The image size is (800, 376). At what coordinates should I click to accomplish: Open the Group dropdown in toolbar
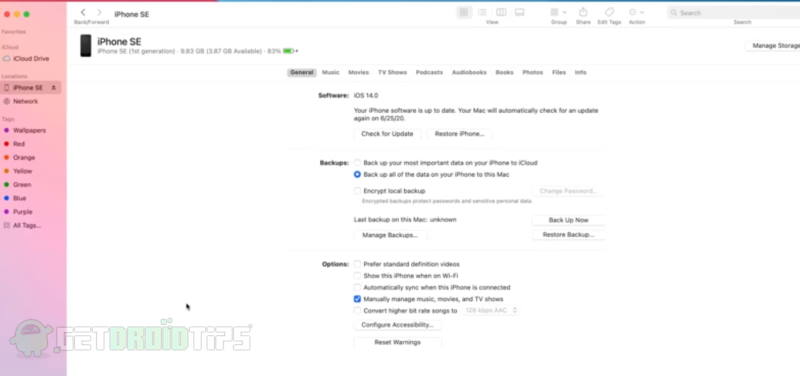coord(559,12)
